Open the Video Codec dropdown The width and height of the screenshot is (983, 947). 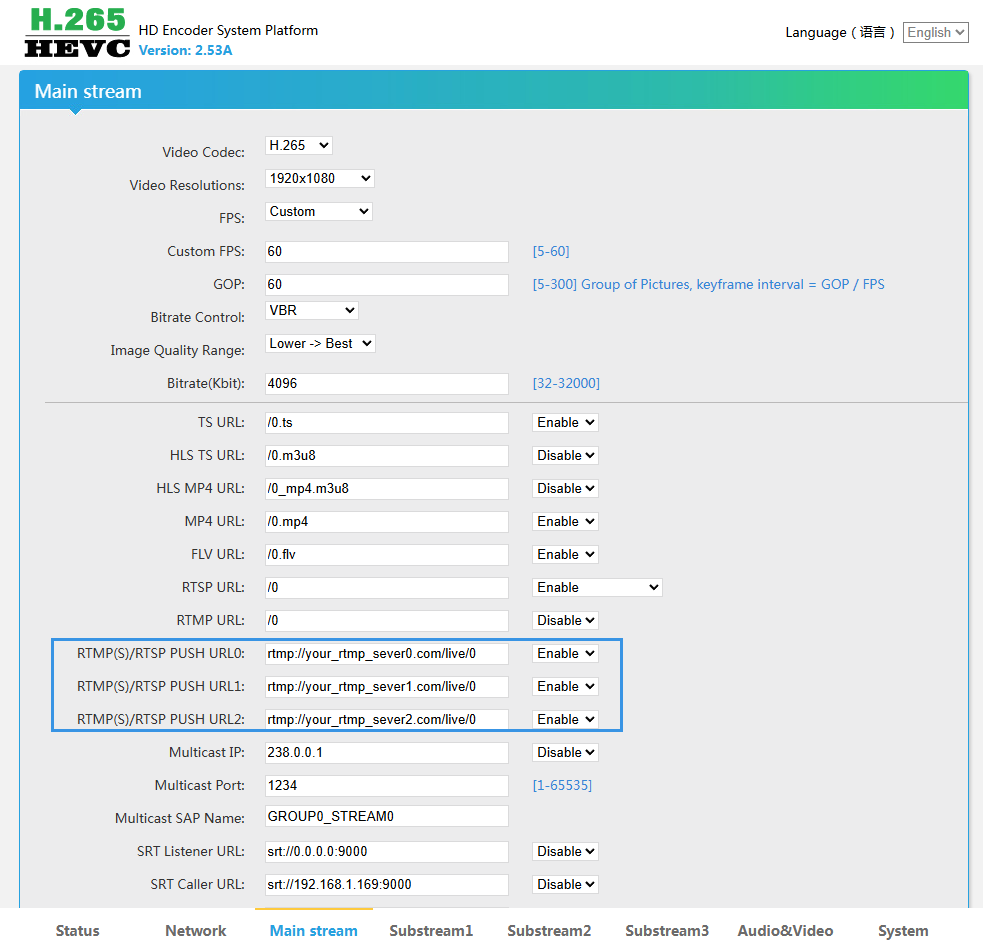(298, 146)
